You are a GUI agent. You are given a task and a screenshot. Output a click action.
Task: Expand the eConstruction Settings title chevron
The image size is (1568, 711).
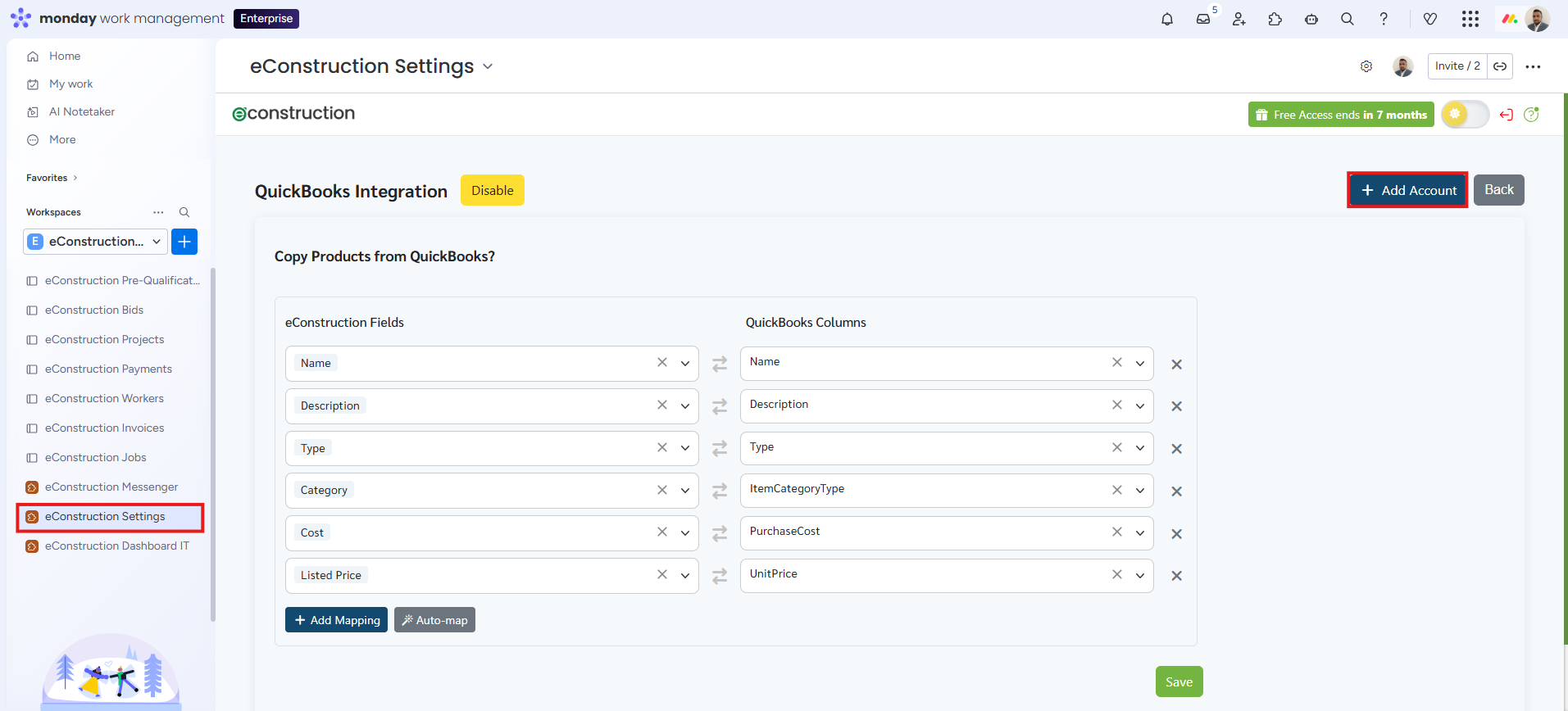click(488, 66)
